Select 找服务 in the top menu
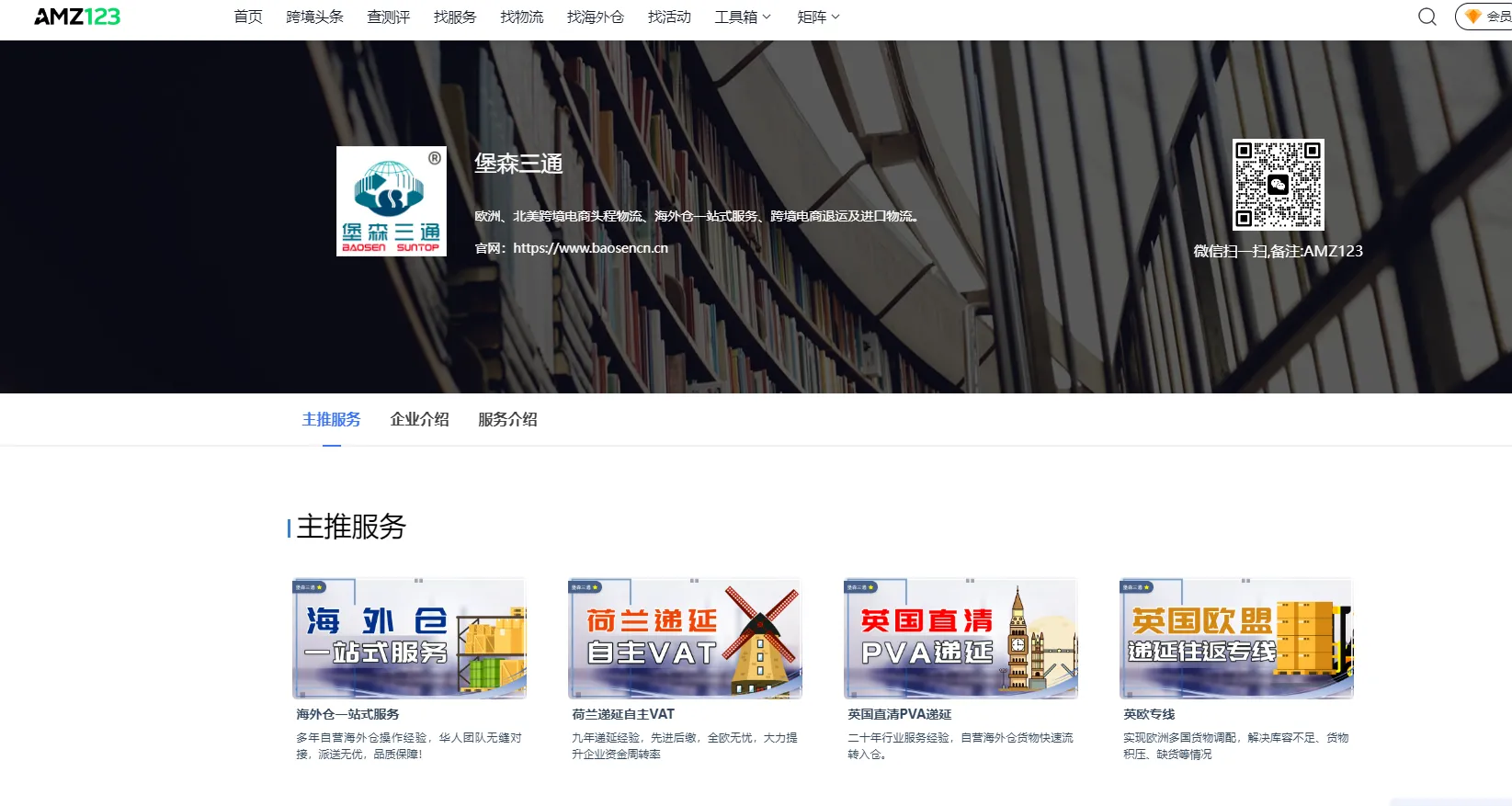The image size is (1512, 806). (455, 17)
